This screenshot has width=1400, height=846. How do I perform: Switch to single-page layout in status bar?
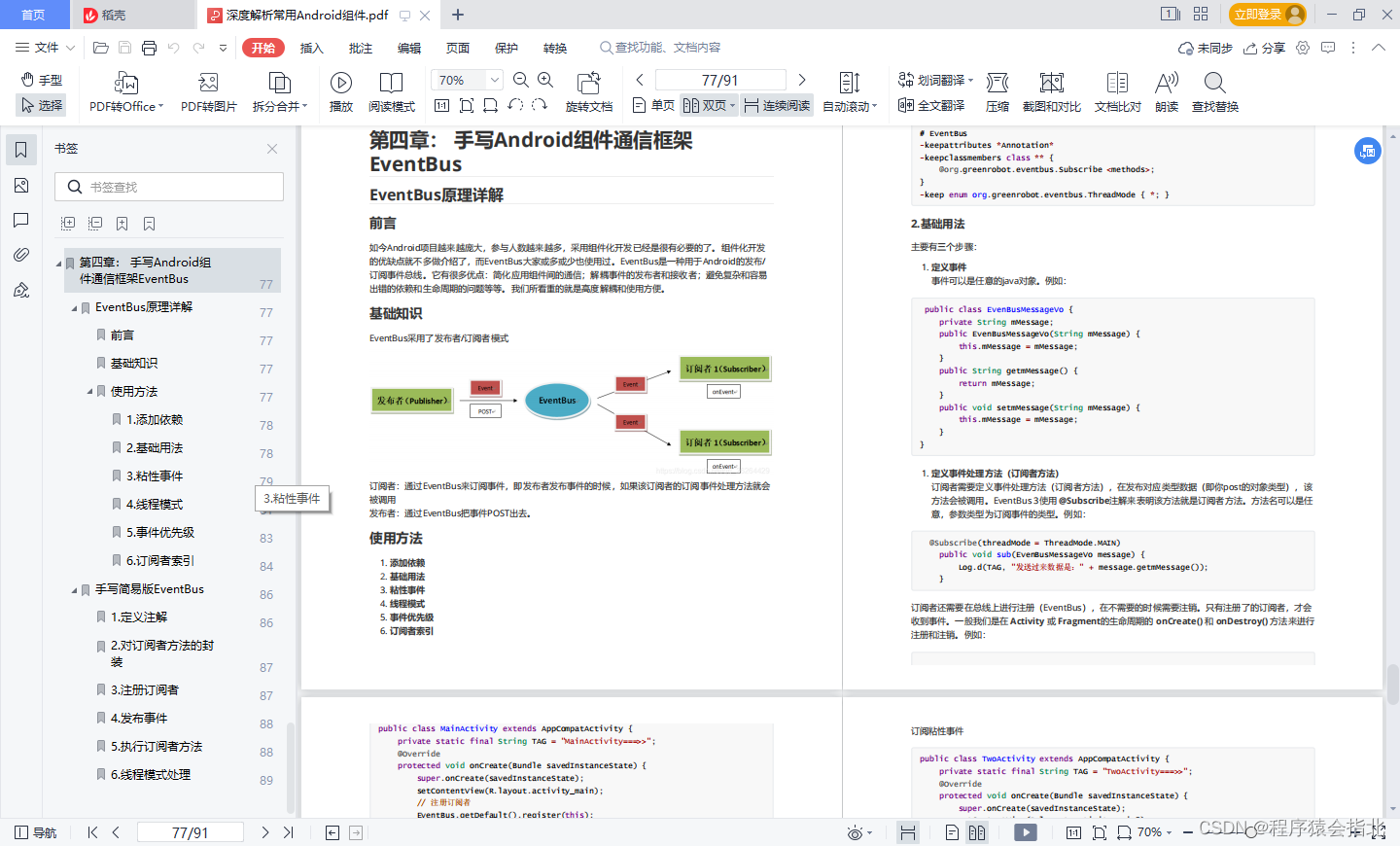[x=952, y=832]
